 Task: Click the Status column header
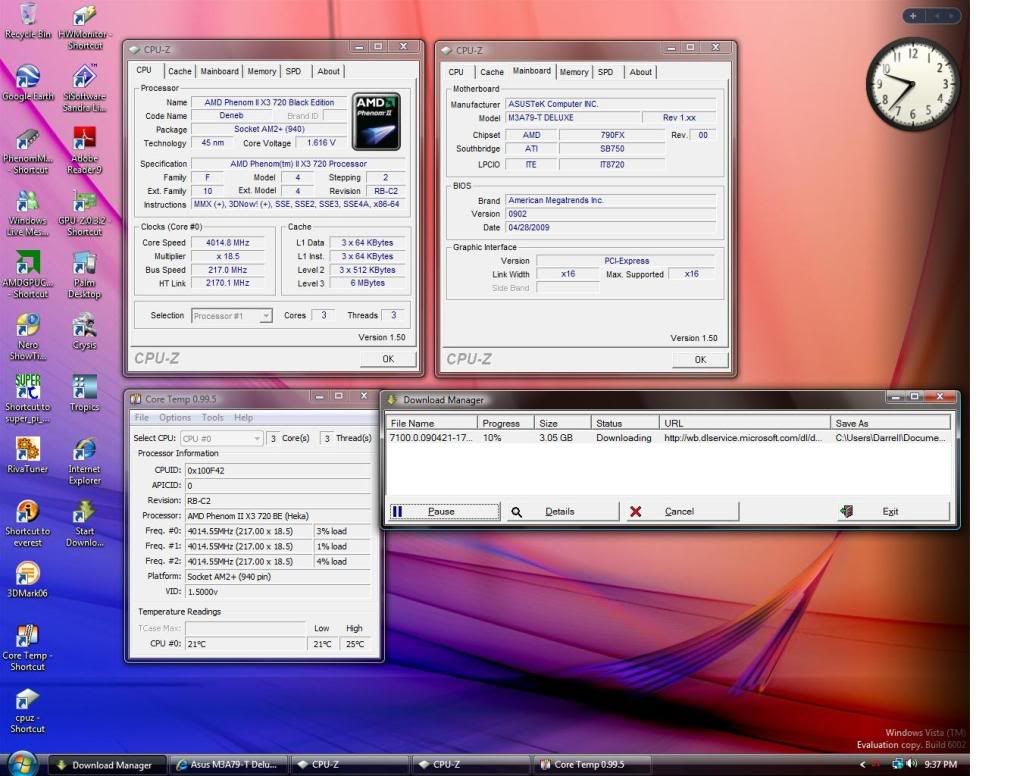coord(625,423)
